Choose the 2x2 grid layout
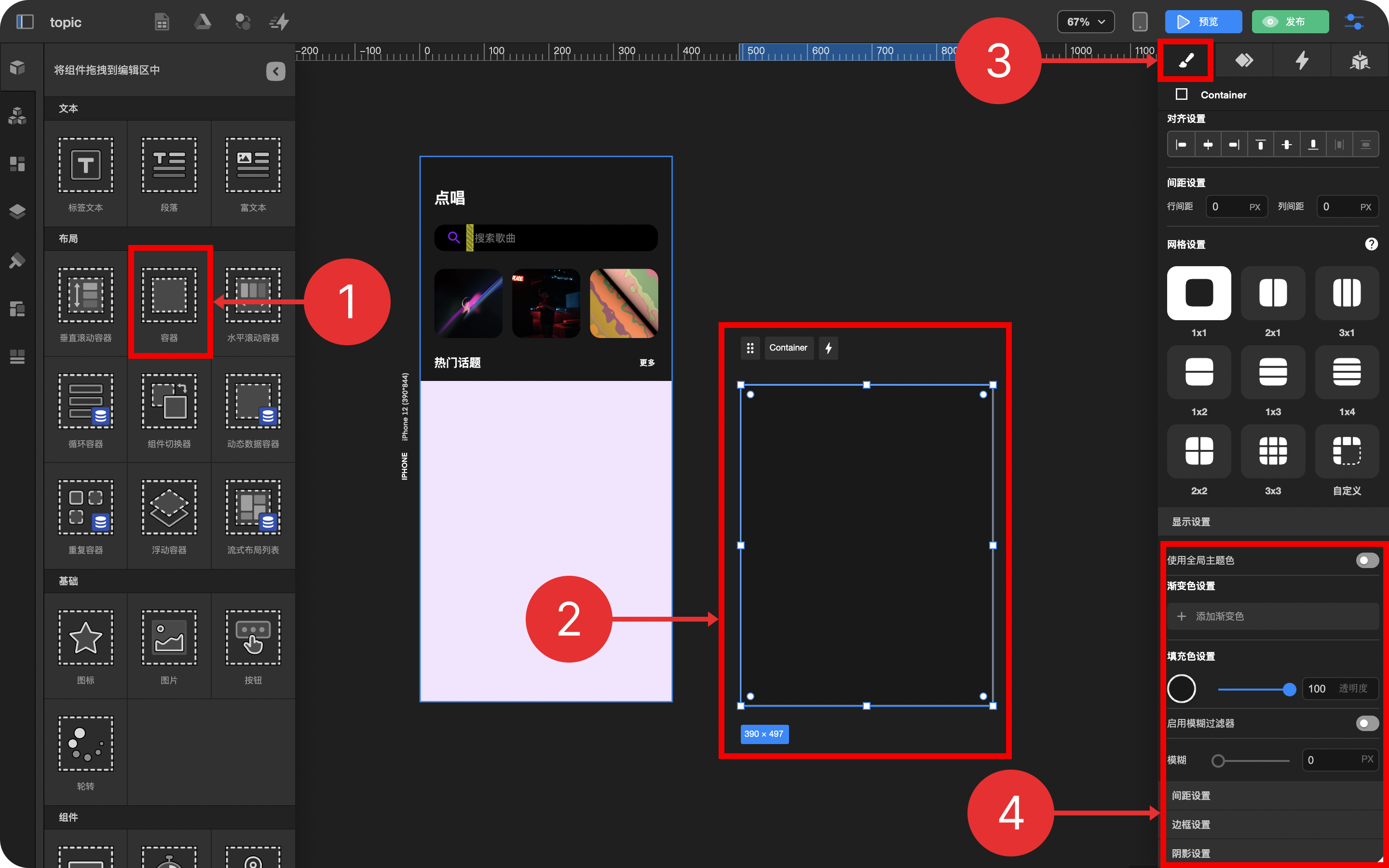This screenshot has height=868, width=1389. tap(1198, 451)
